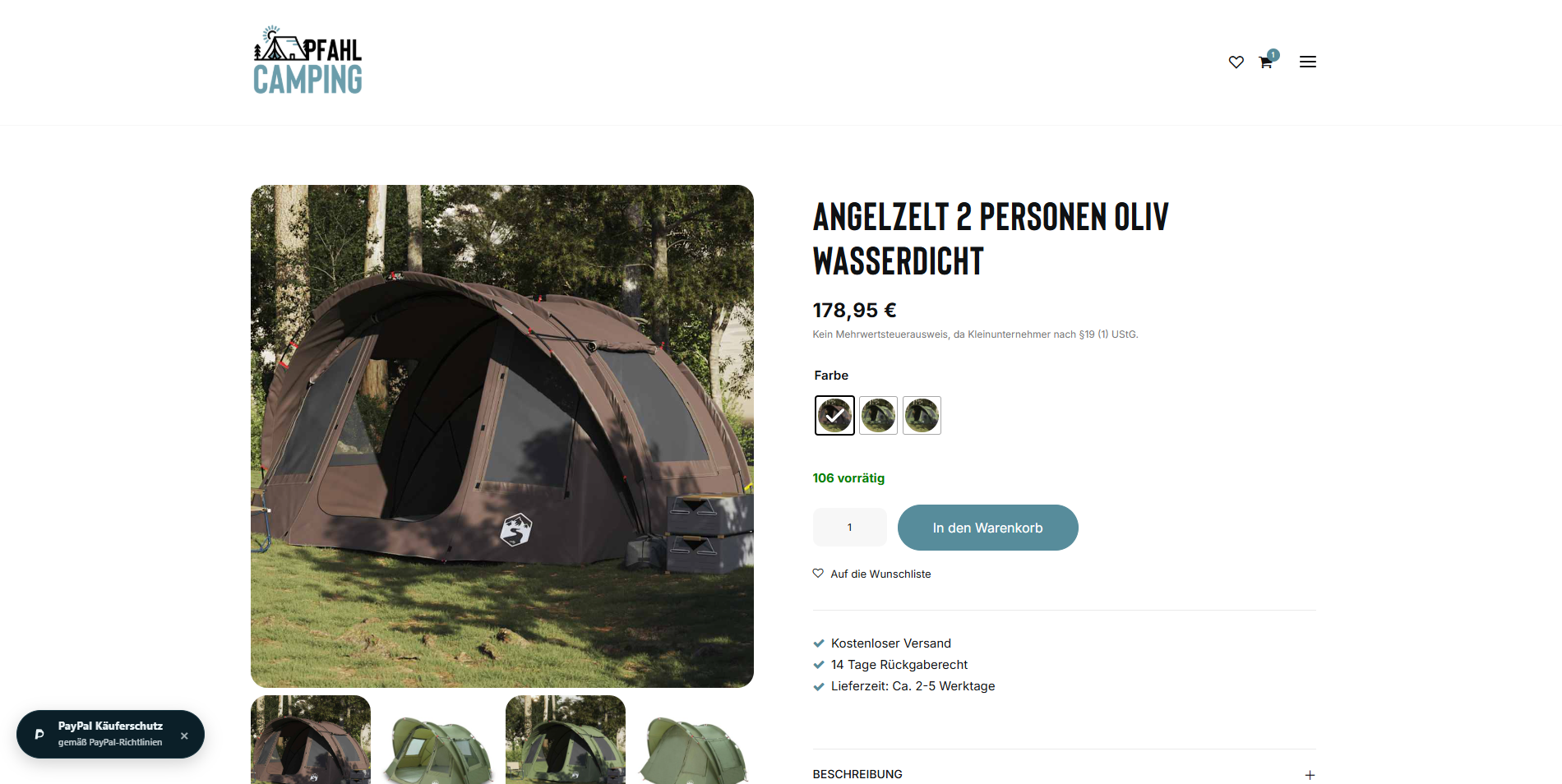Select the second Farbe swatch option

pos(878,415)
